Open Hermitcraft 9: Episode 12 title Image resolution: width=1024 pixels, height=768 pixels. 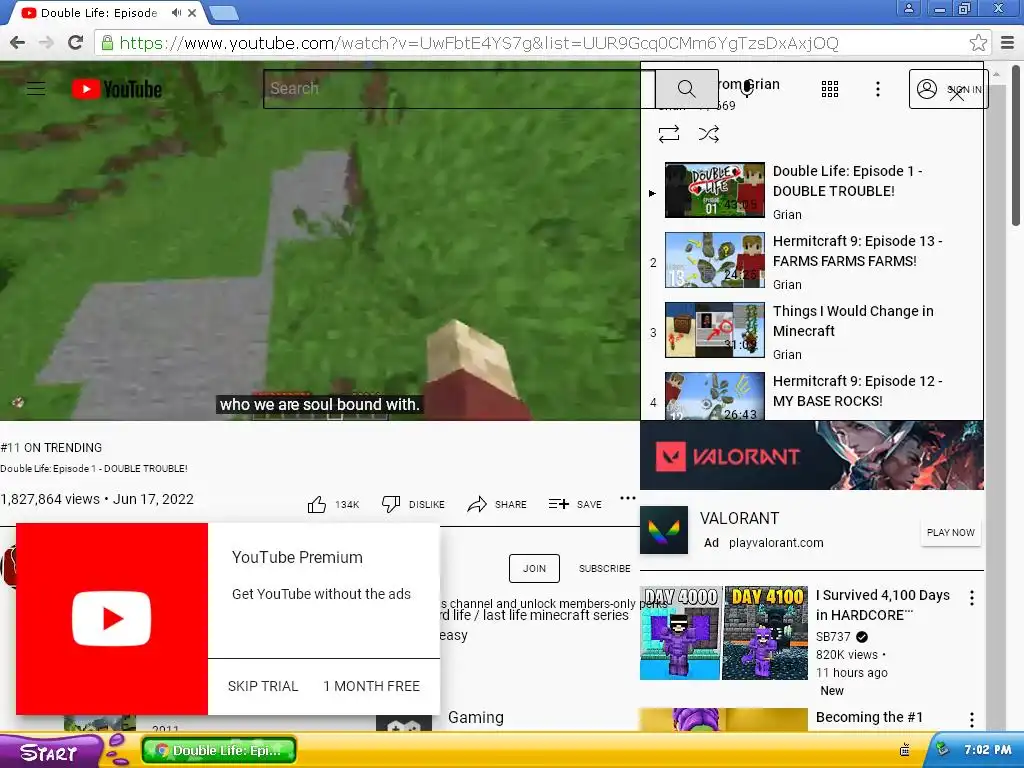857,391
